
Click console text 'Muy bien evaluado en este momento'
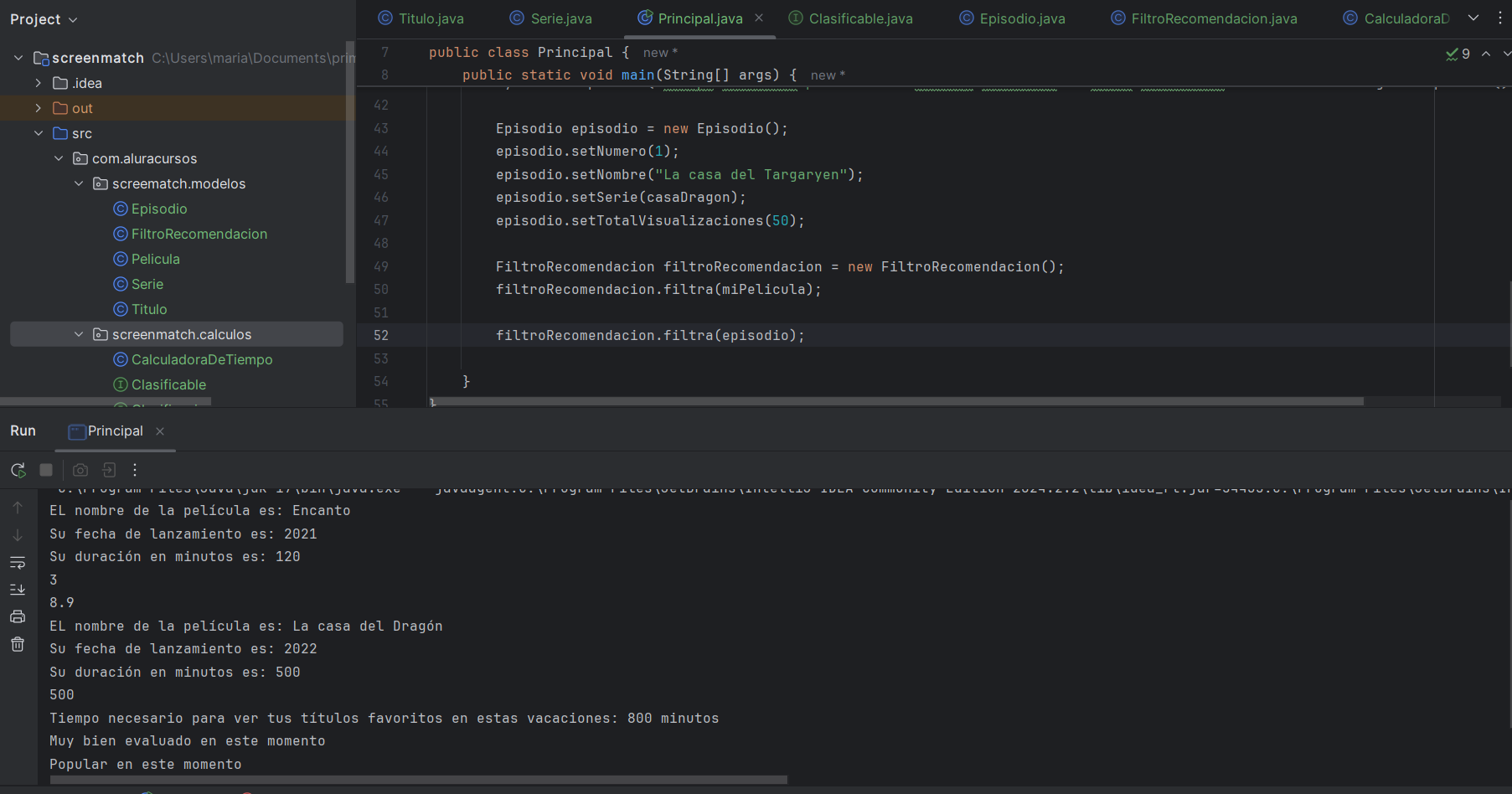tap(188, 740)
